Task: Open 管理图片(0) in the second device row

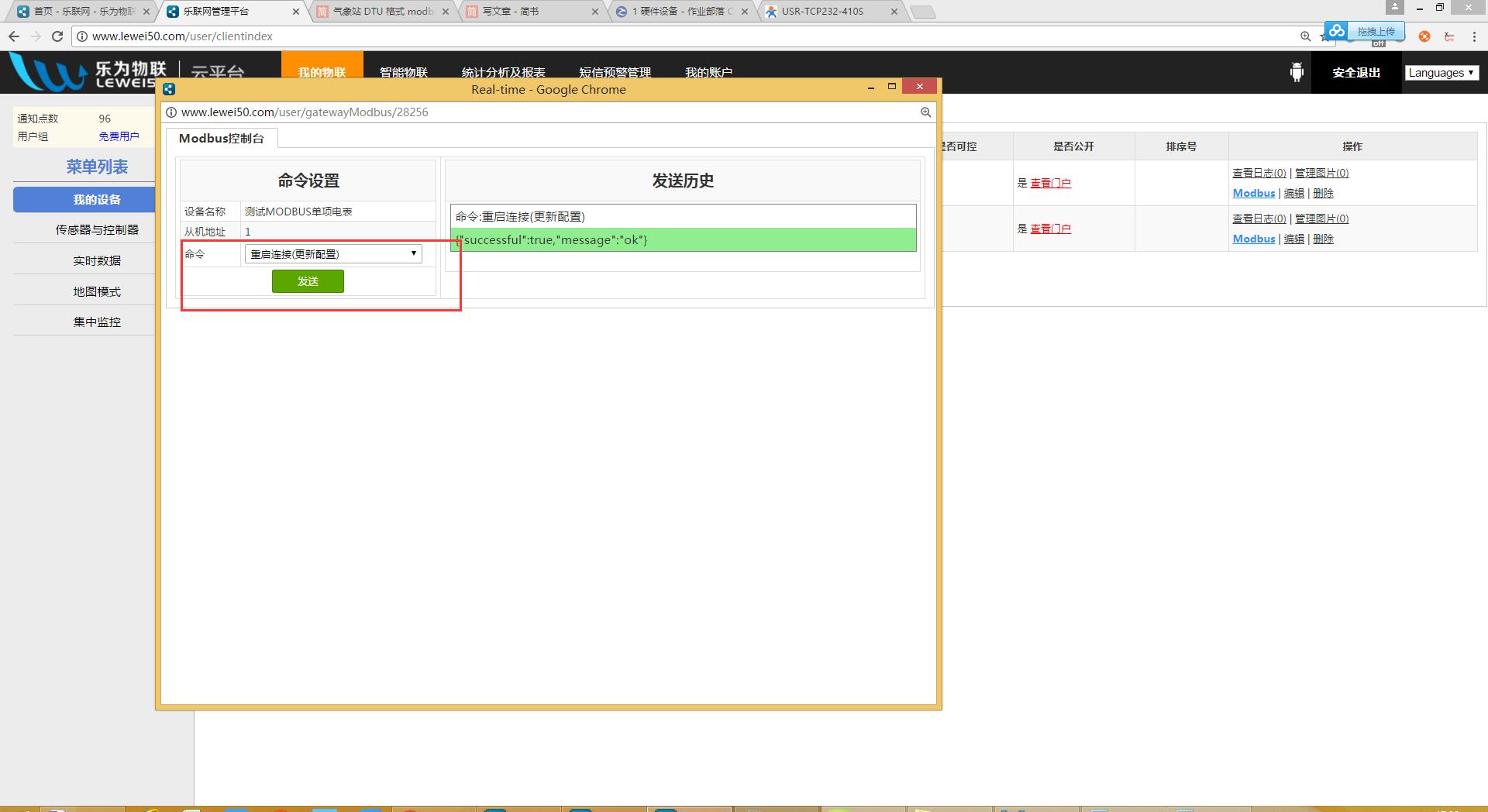Action: tap(1321, 218)
